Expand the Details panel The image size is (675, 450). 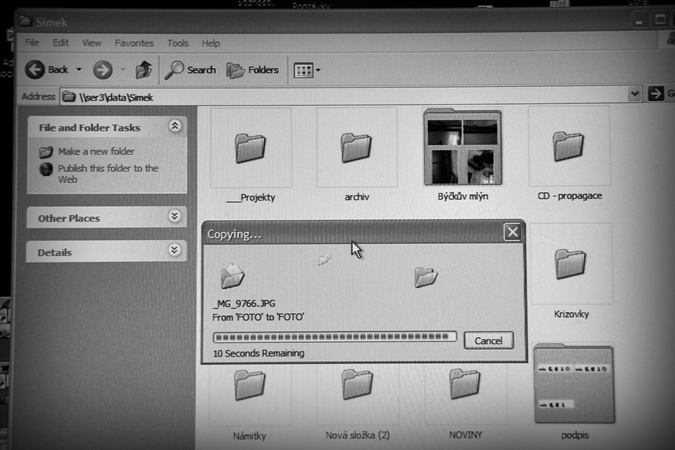175,250
